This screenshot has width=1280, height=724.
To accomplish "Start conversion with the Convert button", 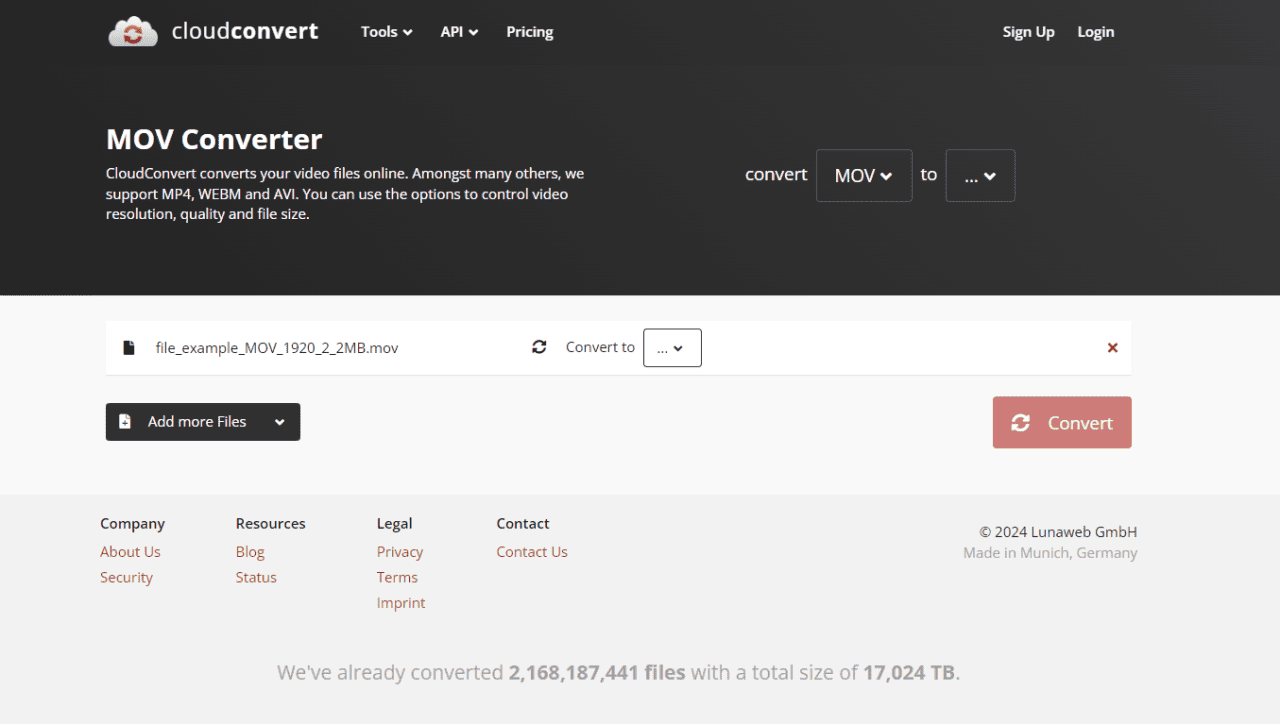I will click(x=1062, y=422).
